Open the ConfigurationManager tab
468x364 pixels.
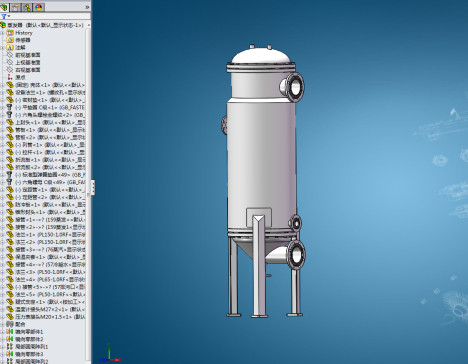(x=27, y=7)
